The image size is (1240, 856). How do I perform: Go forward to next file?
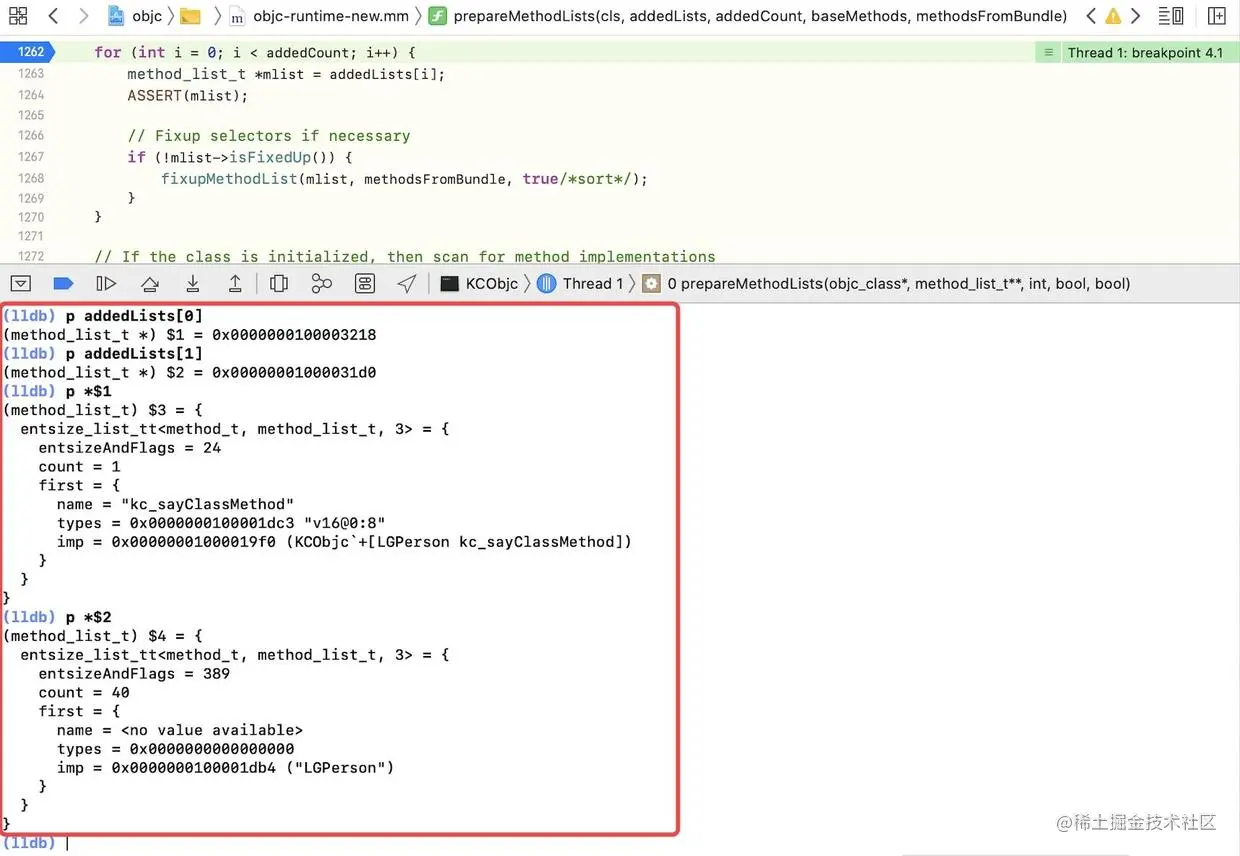pos(83,16)
